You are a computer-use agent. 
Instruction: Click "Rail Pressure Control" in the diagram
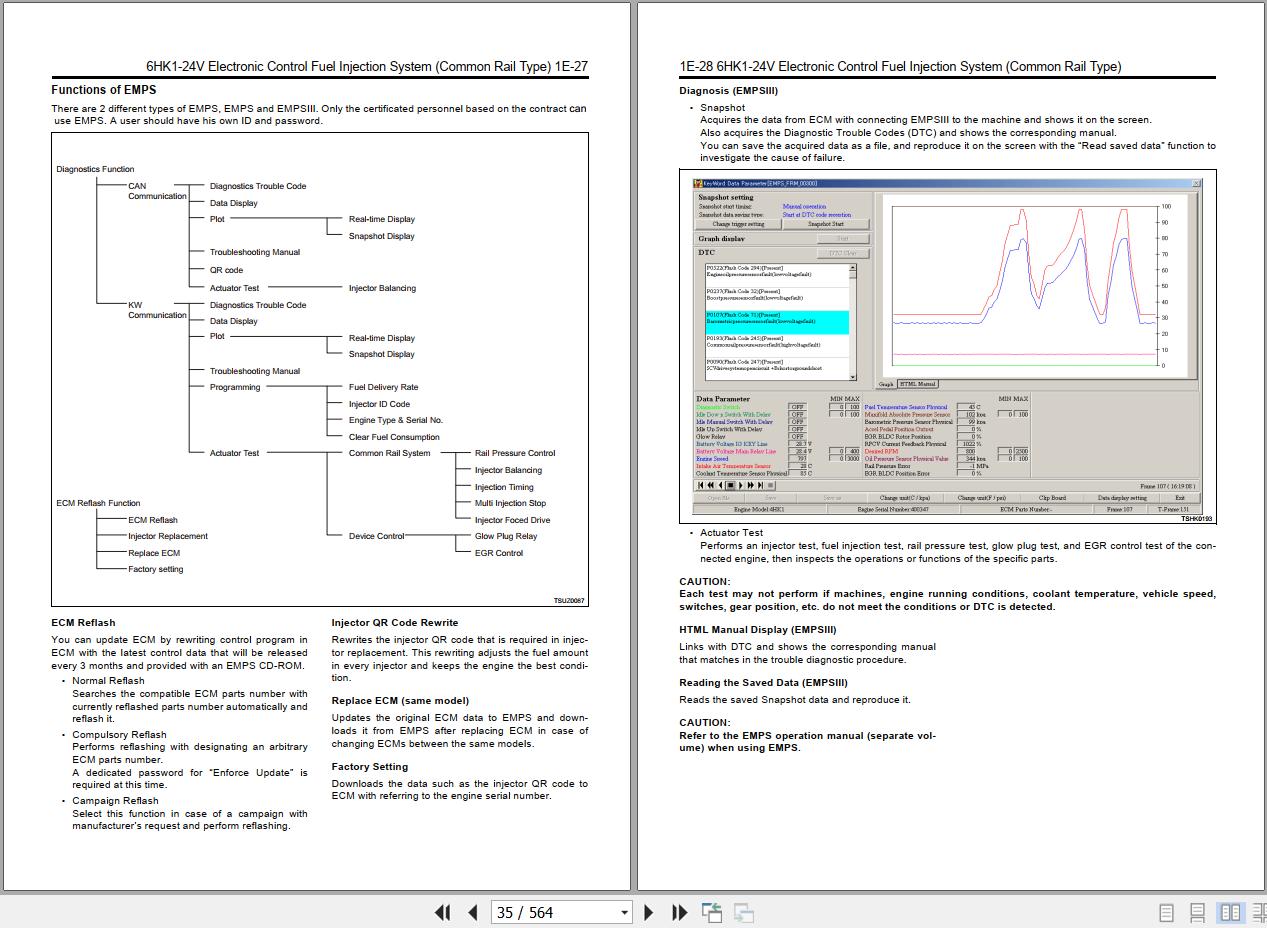515,453
